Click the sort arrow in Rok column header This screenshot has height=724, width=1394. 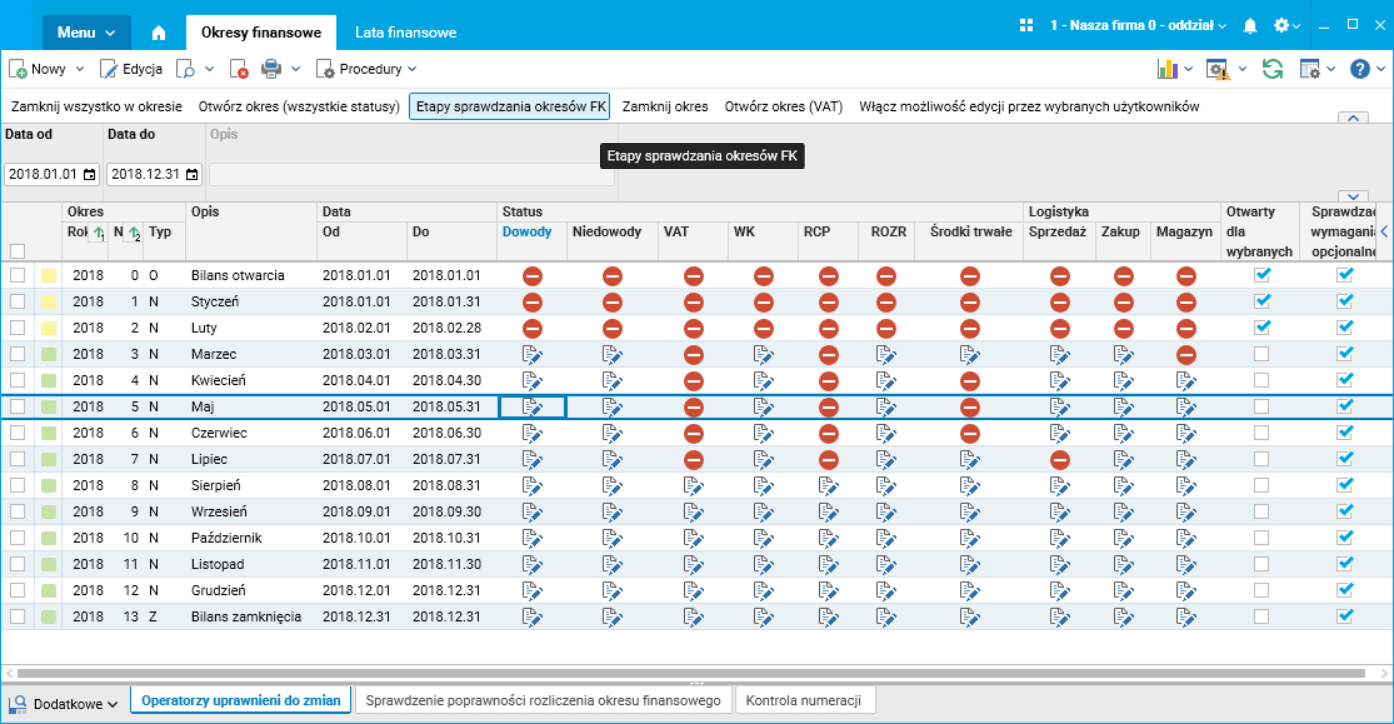point(98,234)
